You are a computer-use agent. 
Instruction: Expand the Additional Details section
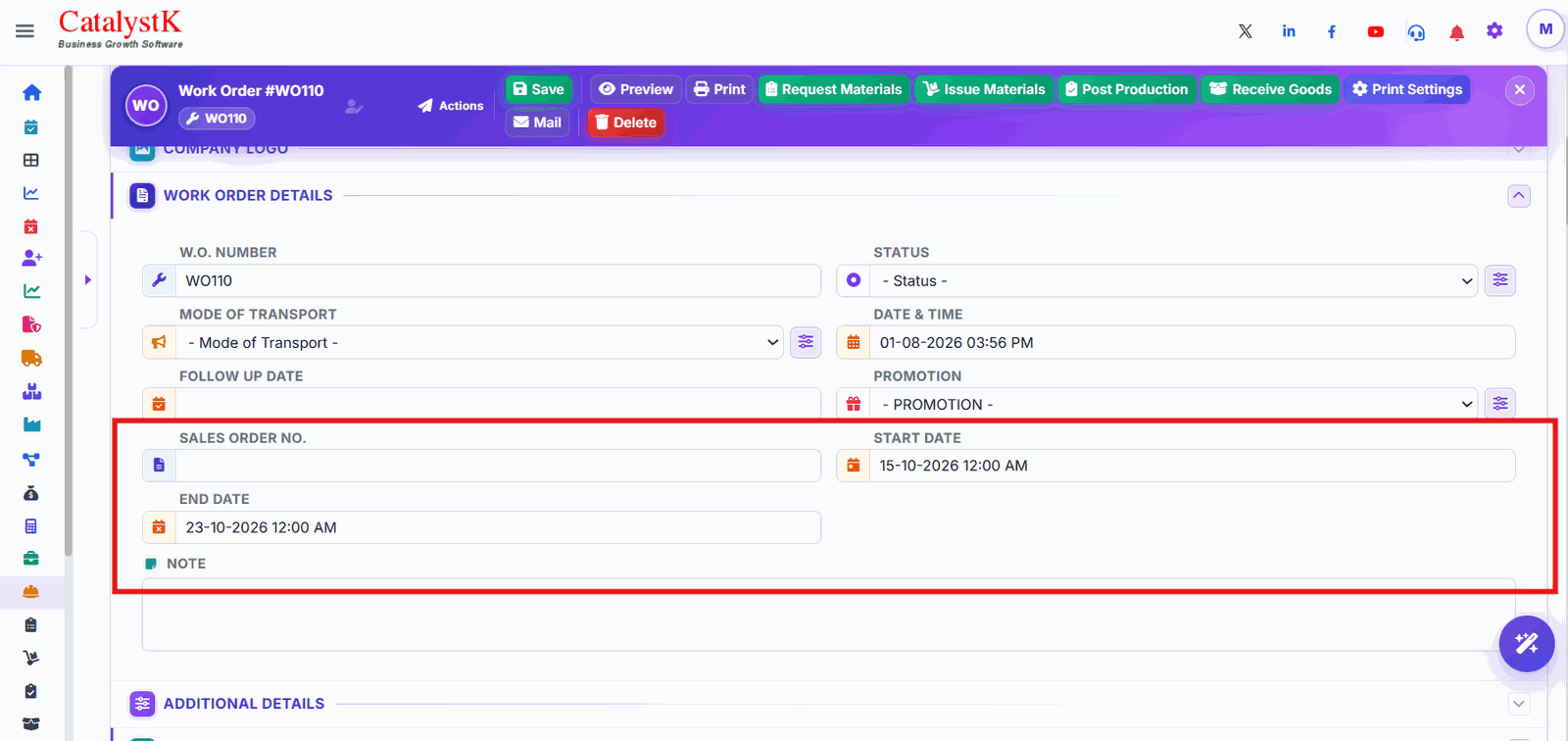[x=1519, y=704]
